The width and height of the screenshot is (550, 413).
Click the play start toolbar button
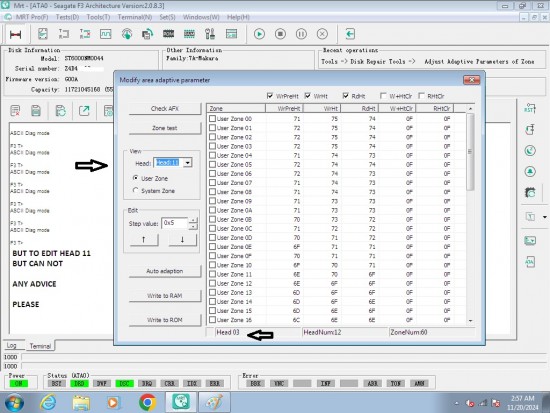[259, 34]
